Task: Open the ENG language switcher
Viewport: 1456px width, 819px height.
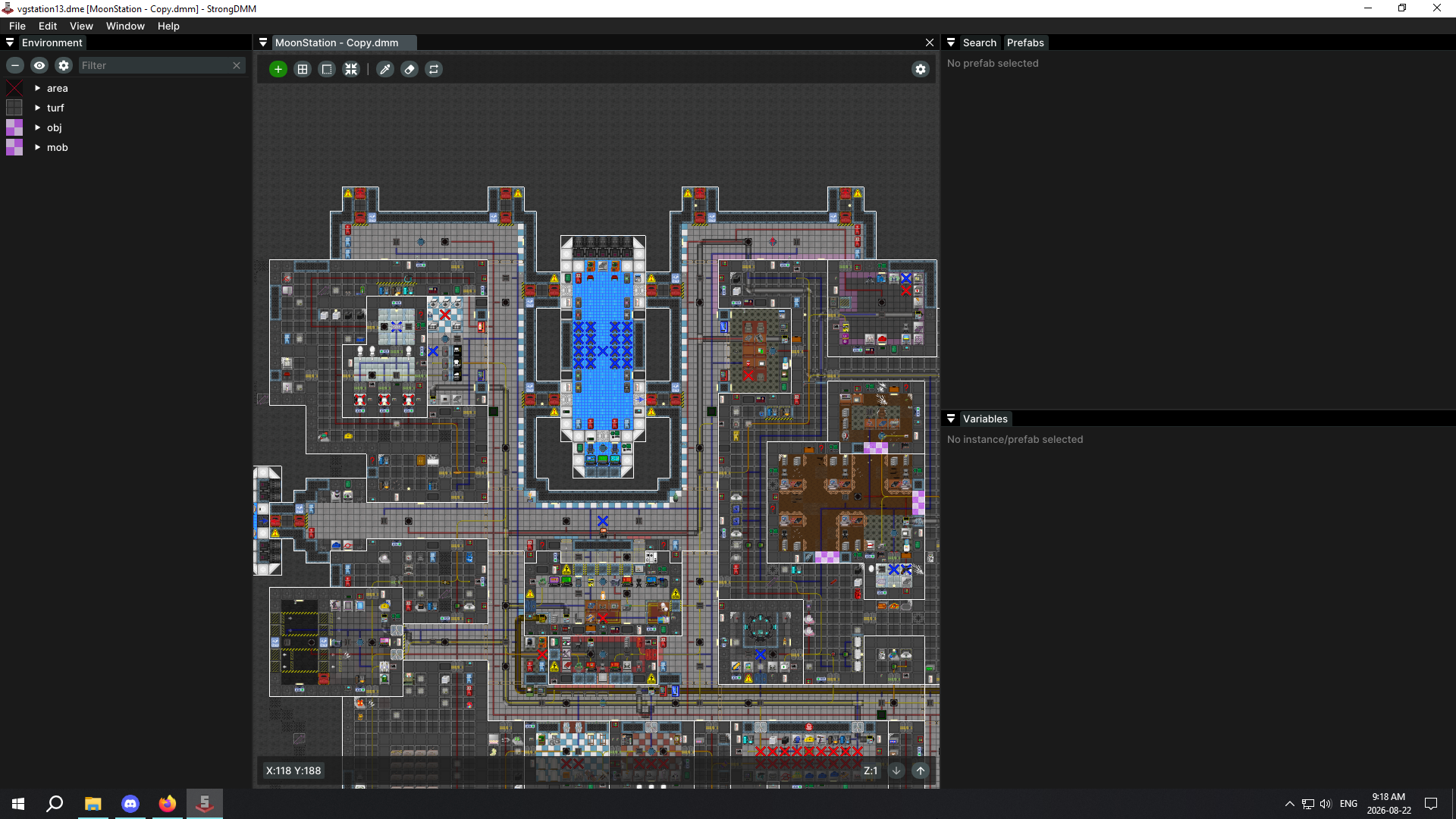Action: pyautogui.click(x=1348, y=804)
